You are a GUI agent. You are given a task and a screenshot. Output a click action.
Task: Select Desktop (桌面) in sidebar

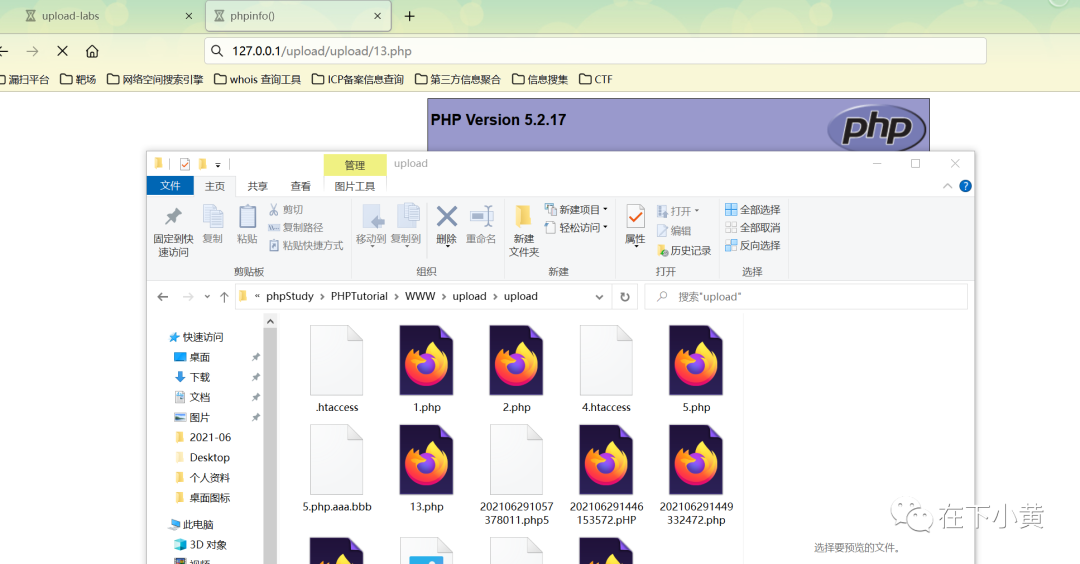click(192, 357)
